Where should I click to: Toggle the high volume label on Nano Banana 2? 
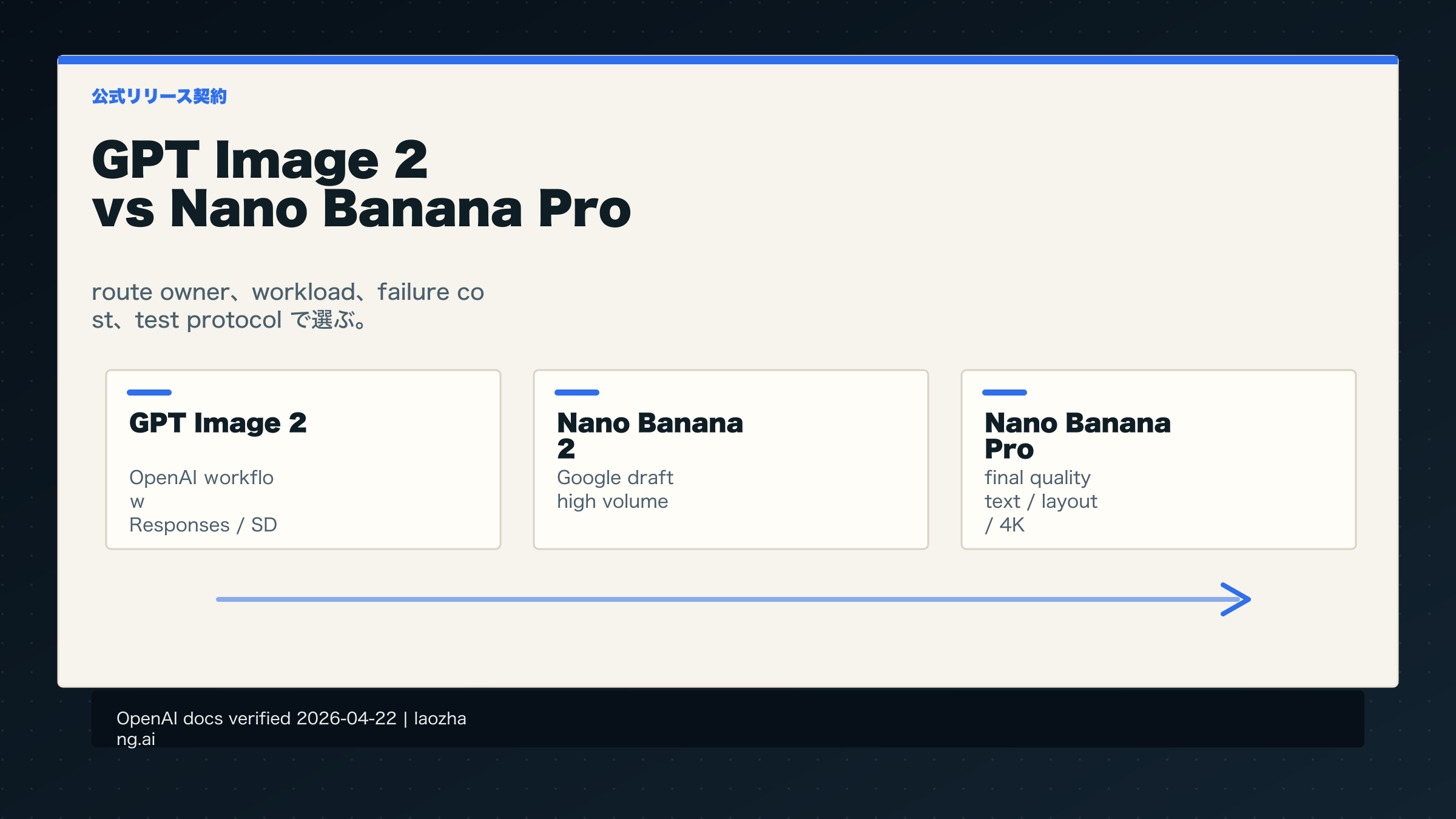click(x=612, y=501)
